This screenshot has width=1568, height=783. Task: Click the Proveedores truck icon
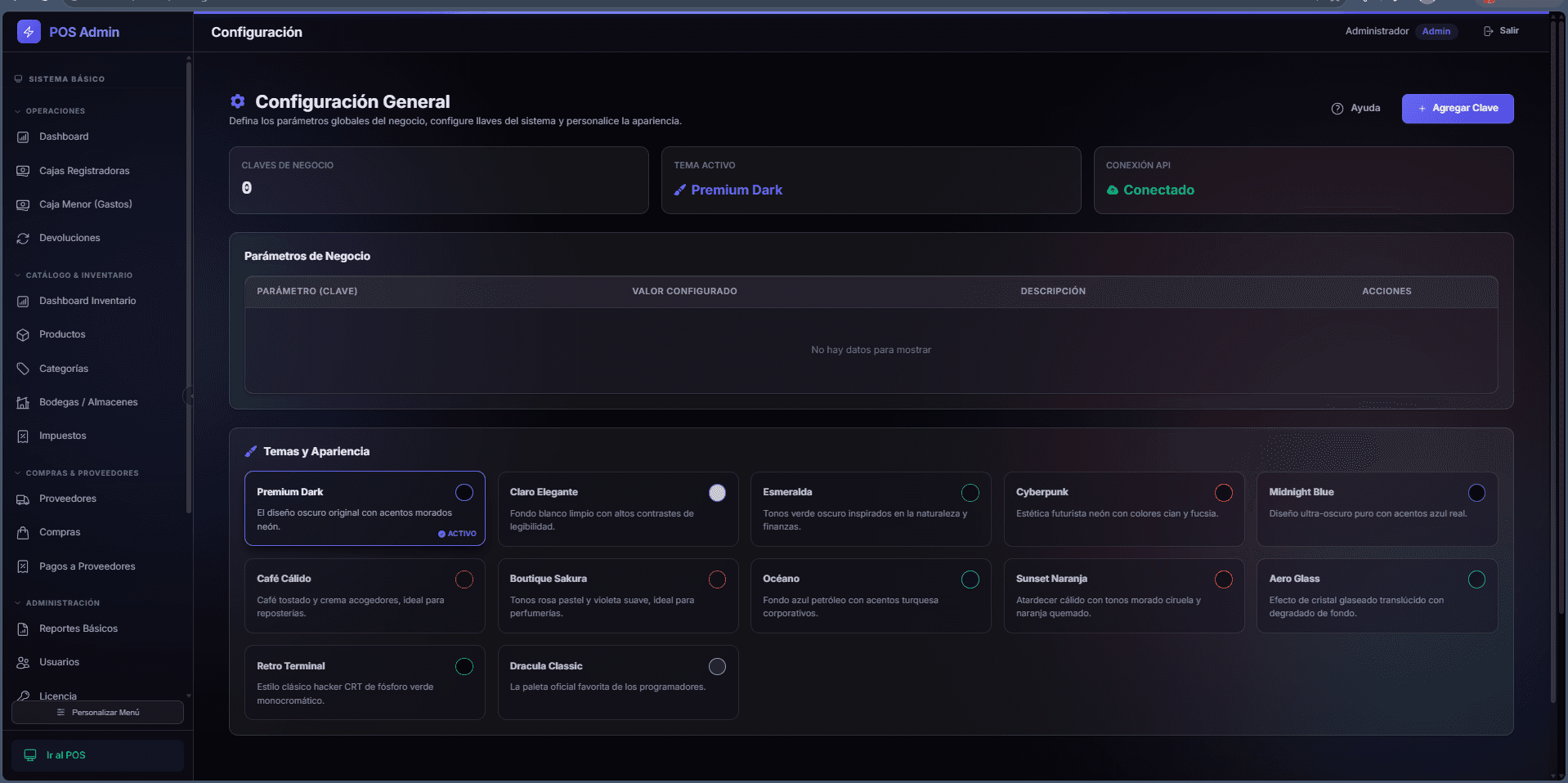click(23, 499)
